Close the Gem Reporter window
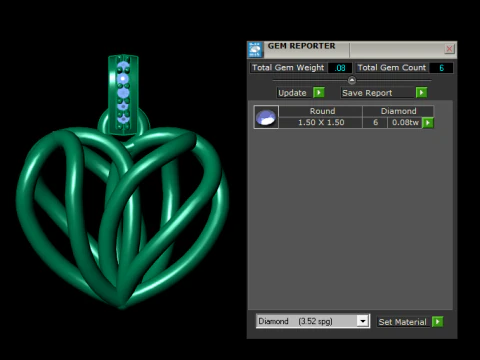Screen dimensions: 480x360 coord(449,49)
